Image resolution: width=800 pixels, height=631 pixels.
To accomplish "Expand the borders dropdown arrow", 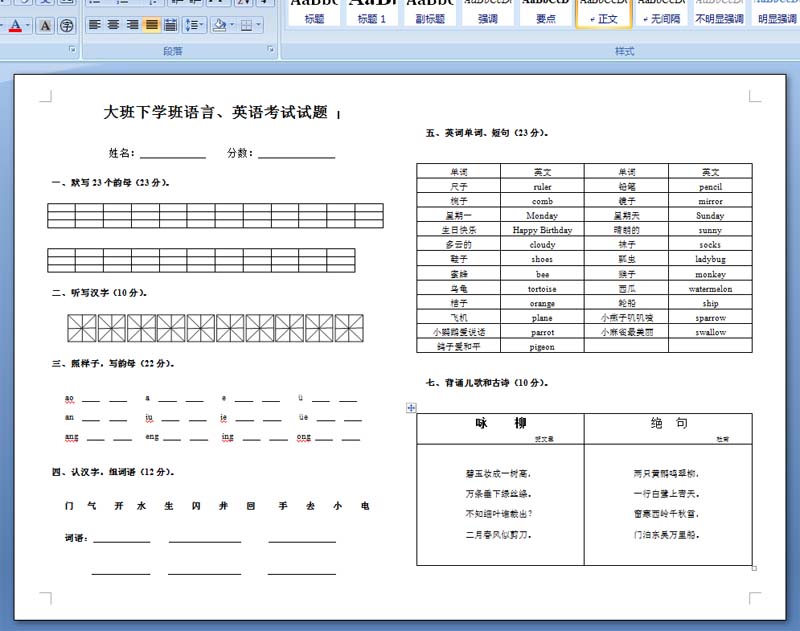I will pyautogui.click(x=259, y=24).
